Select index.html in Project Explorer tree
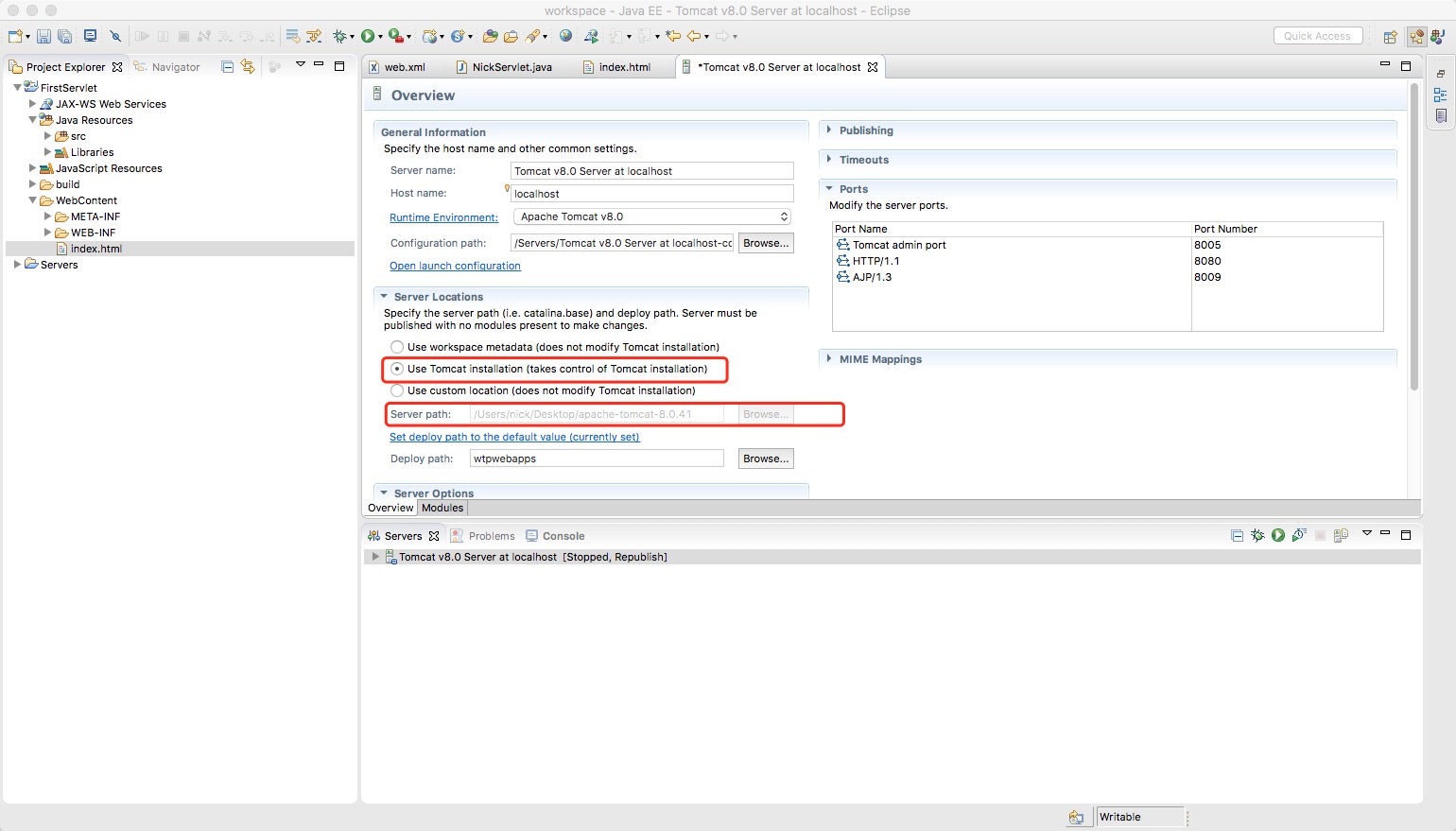 (180, 249)
